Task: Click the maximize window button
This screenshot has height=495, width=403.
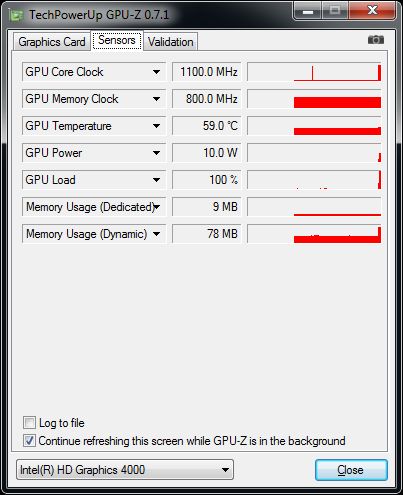Action: [x=335, y=11]
